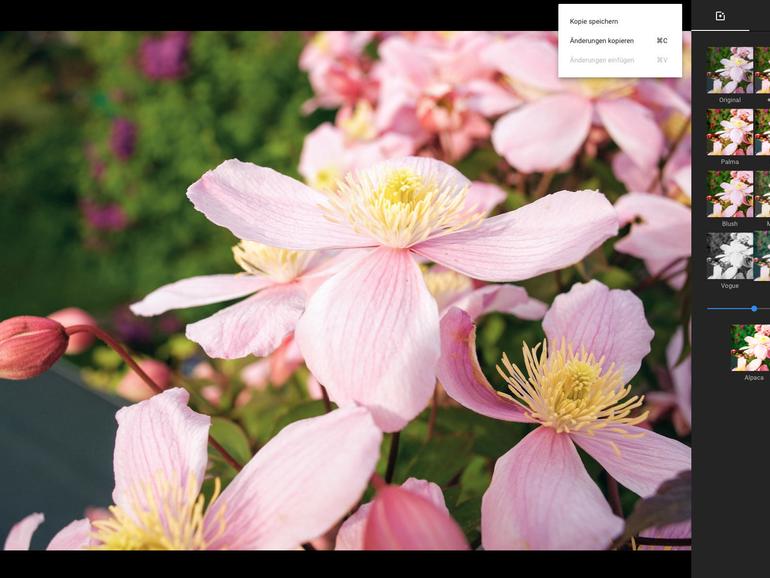Apply the black-and-white Vogue filter
This screenshot has height=578, width=770.
[x=730, y=256]
